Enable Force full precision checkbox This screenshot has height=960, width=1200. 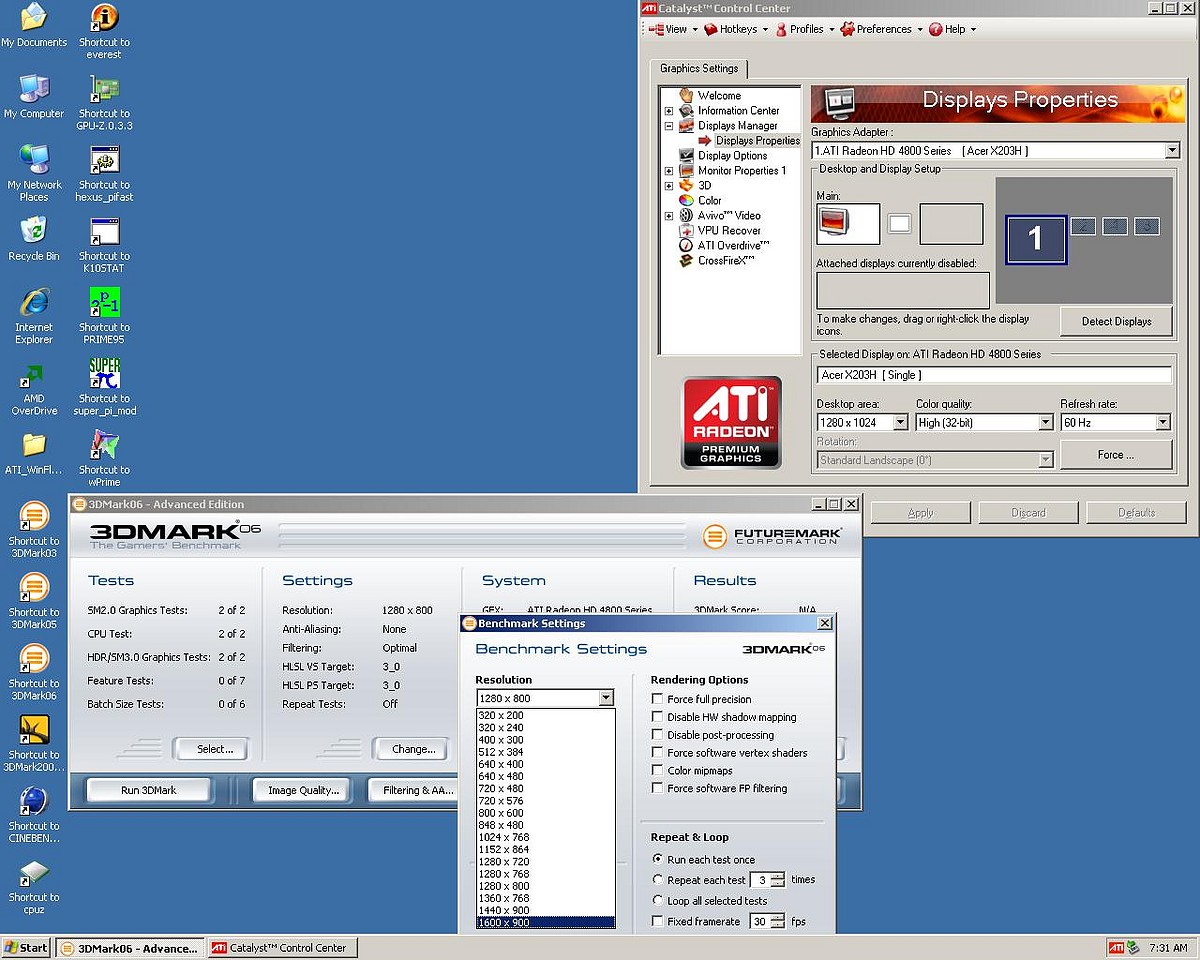click(x=657, y=699)
